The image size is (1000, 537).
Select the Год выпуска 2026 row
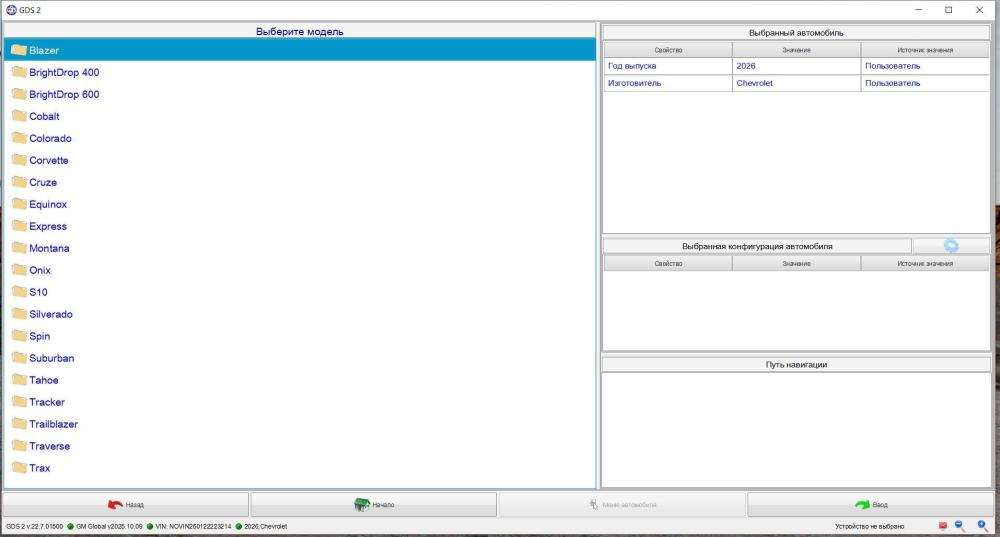(x=797, y=66)
